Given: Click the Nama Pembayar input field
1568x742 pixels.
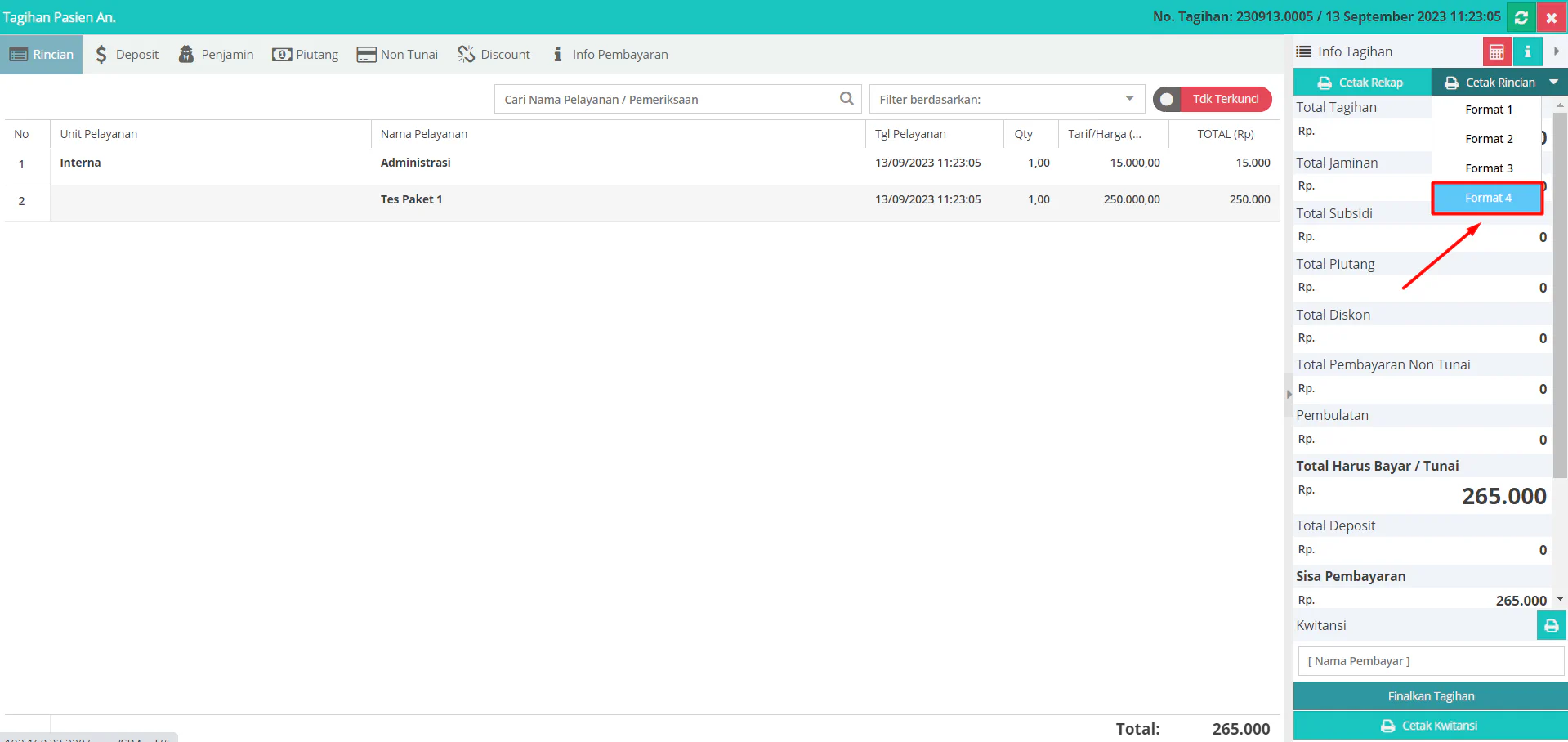Looking at the screenshot, I should (1430, 661).
